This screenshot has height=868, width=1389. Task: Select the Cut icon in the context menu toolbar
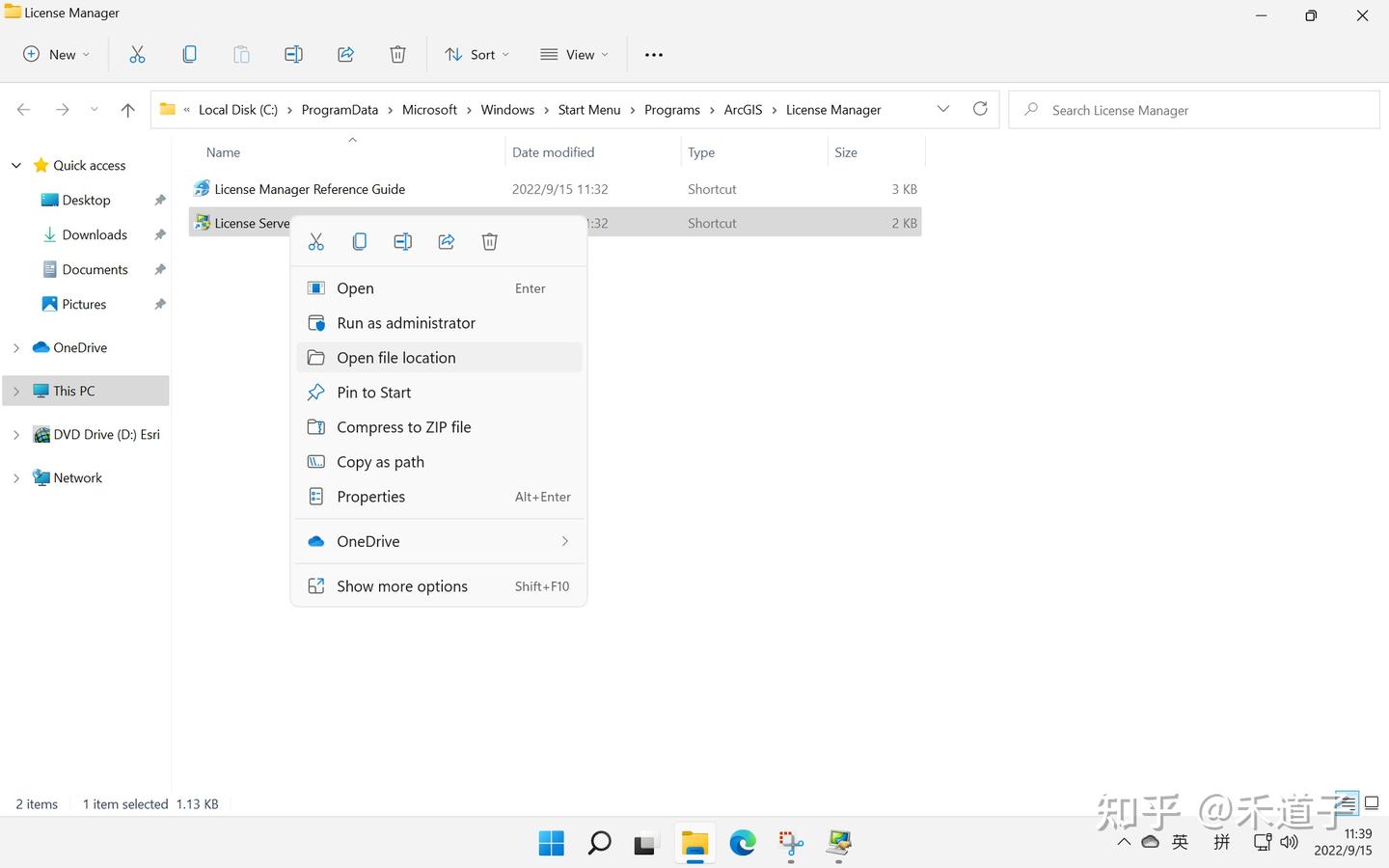coord(315,241)
